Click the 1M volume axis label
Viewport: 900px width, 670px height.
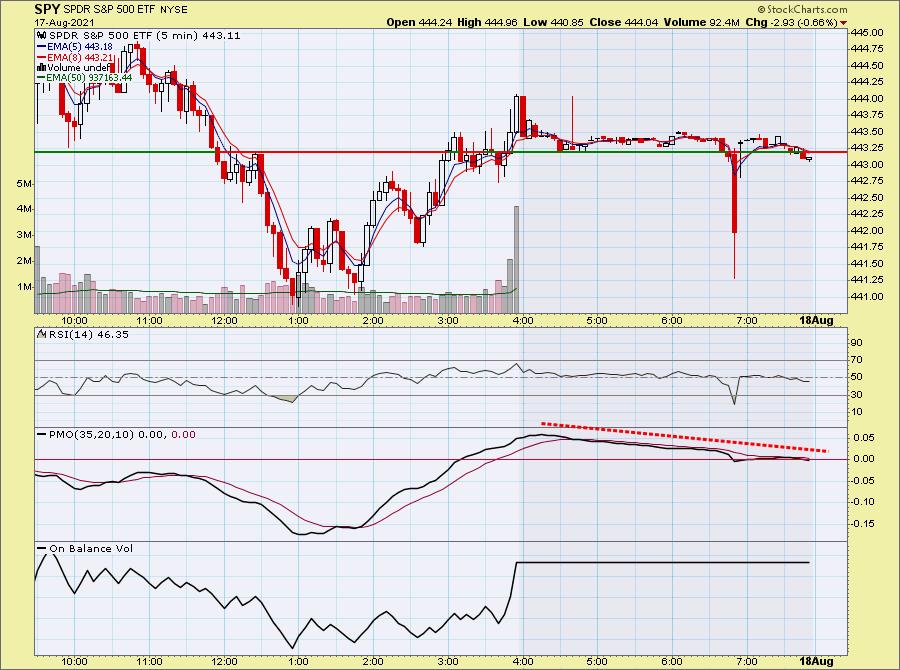[x=24, y=286]
